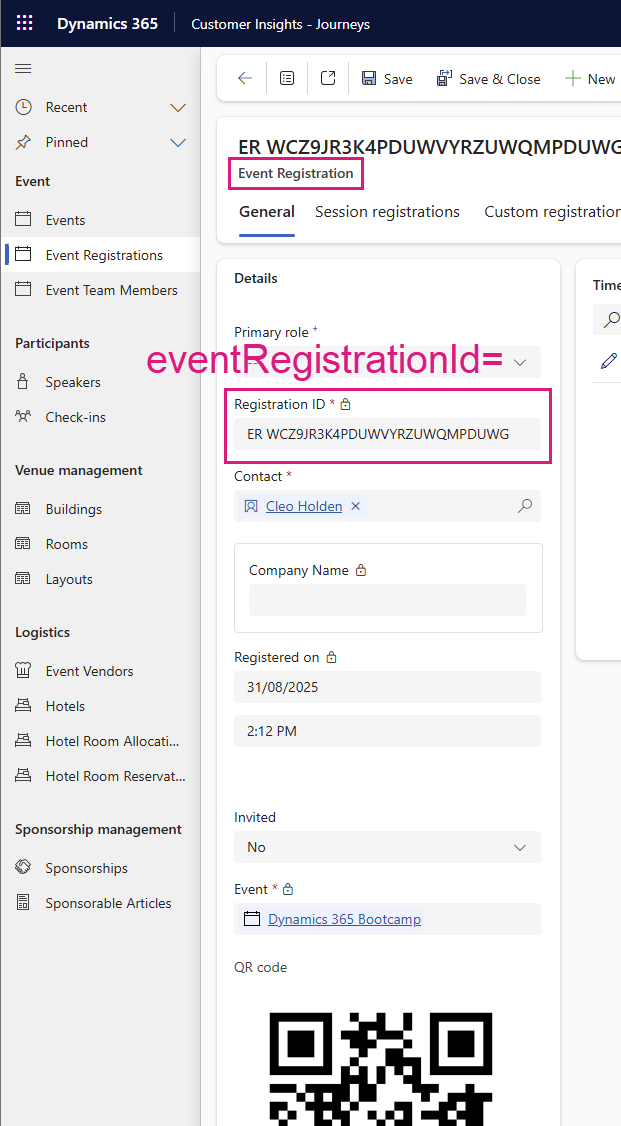The width and height of the screenshot is (621, 1126).
Task: Go back using the arrow icon
Action: pyautogui.click(x=245, y=79)
